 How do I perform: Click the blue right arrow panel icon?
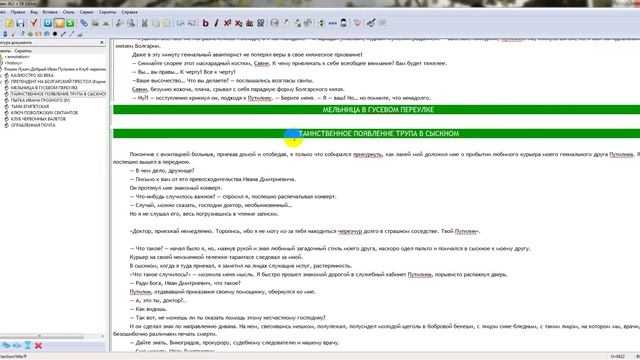(x=6, y=346)
